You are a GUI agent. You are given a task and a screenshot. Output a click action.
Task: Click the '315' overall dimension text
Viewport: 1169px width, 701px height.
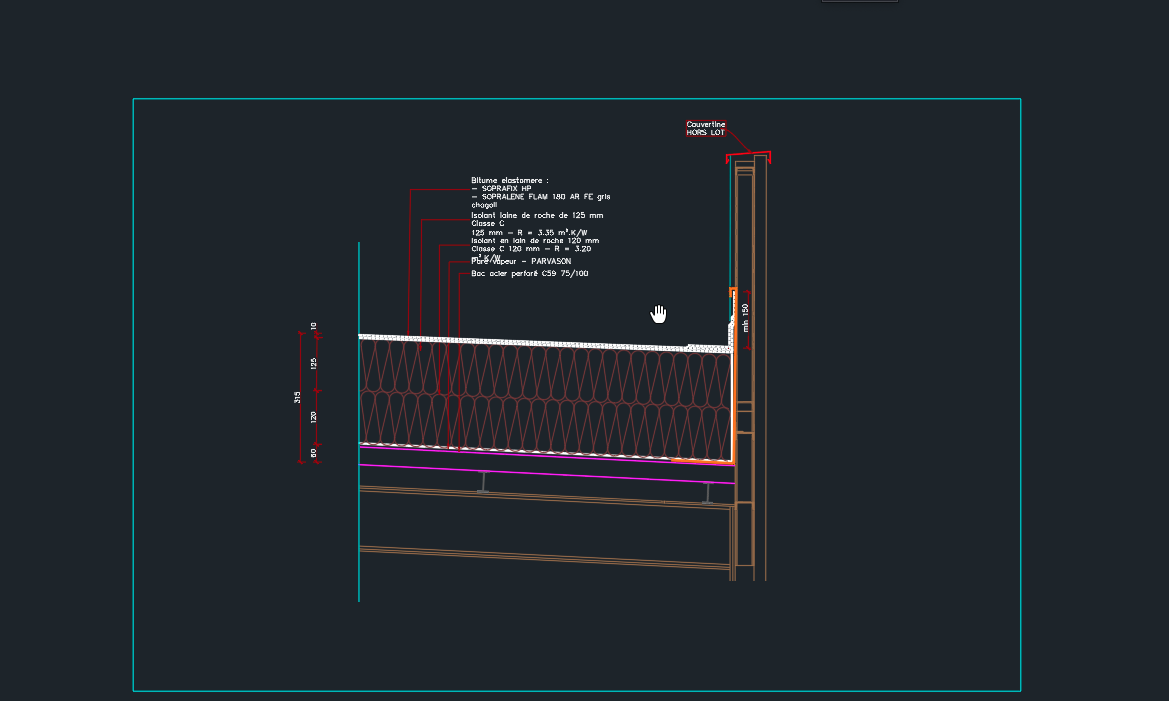pyautogui.click(x=298, y=398)
